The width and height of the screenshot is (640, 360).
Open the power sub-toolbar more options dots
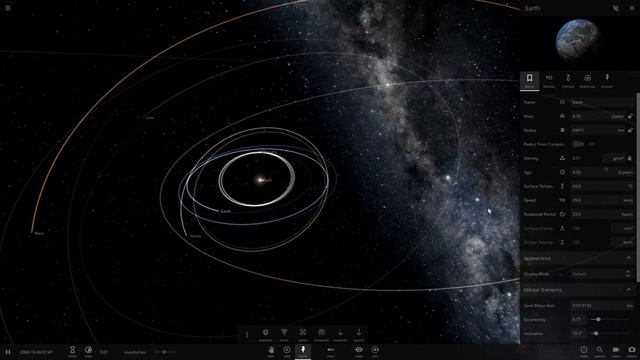247,335
